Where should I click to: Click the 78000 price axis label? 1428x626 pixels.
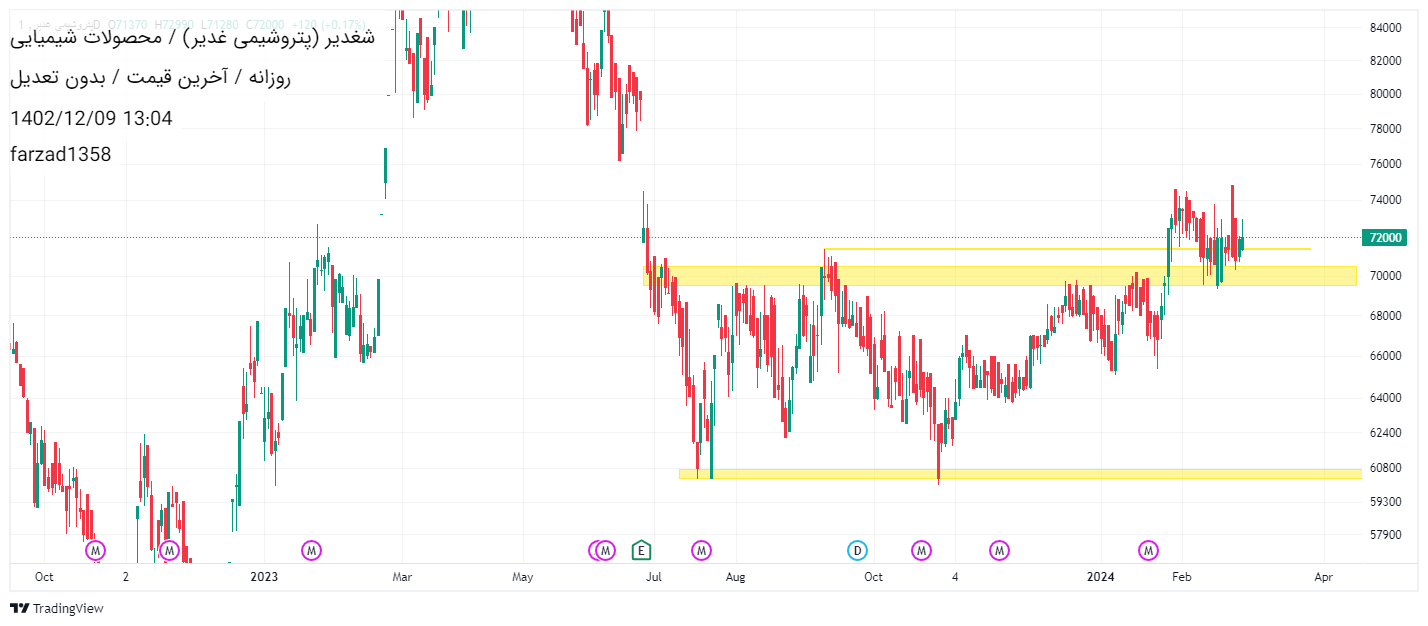pos(1384,129)
